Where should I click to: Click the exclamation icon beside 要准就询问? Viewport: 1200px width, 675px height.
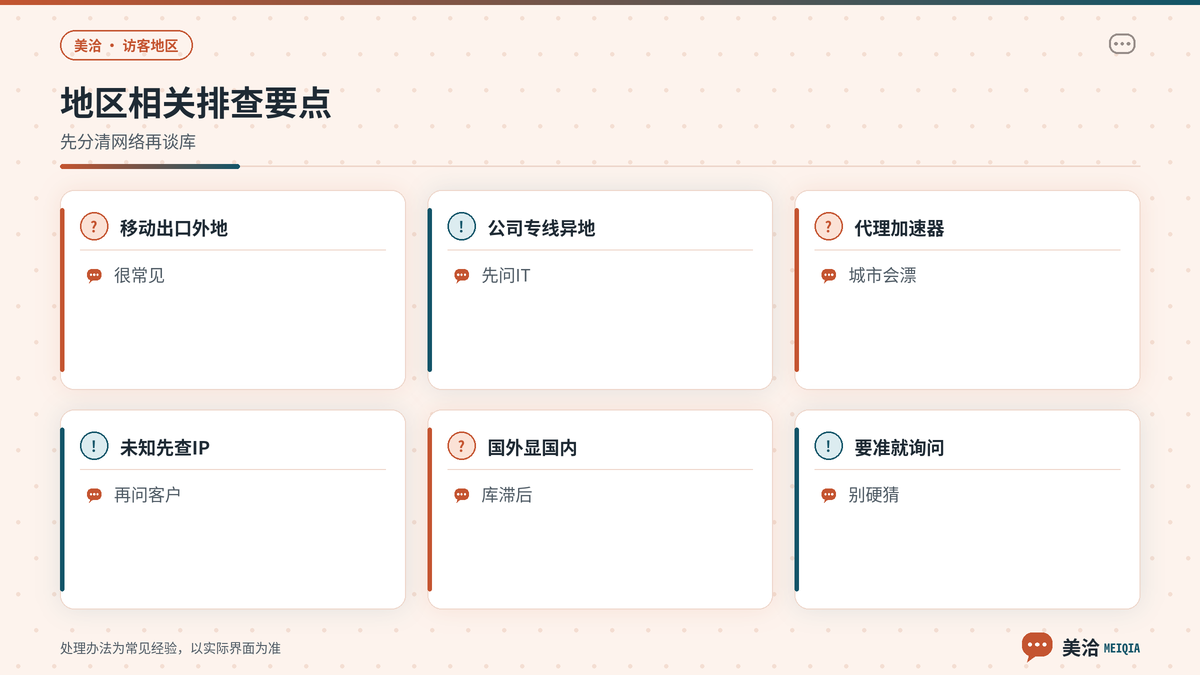pos(828,446)
